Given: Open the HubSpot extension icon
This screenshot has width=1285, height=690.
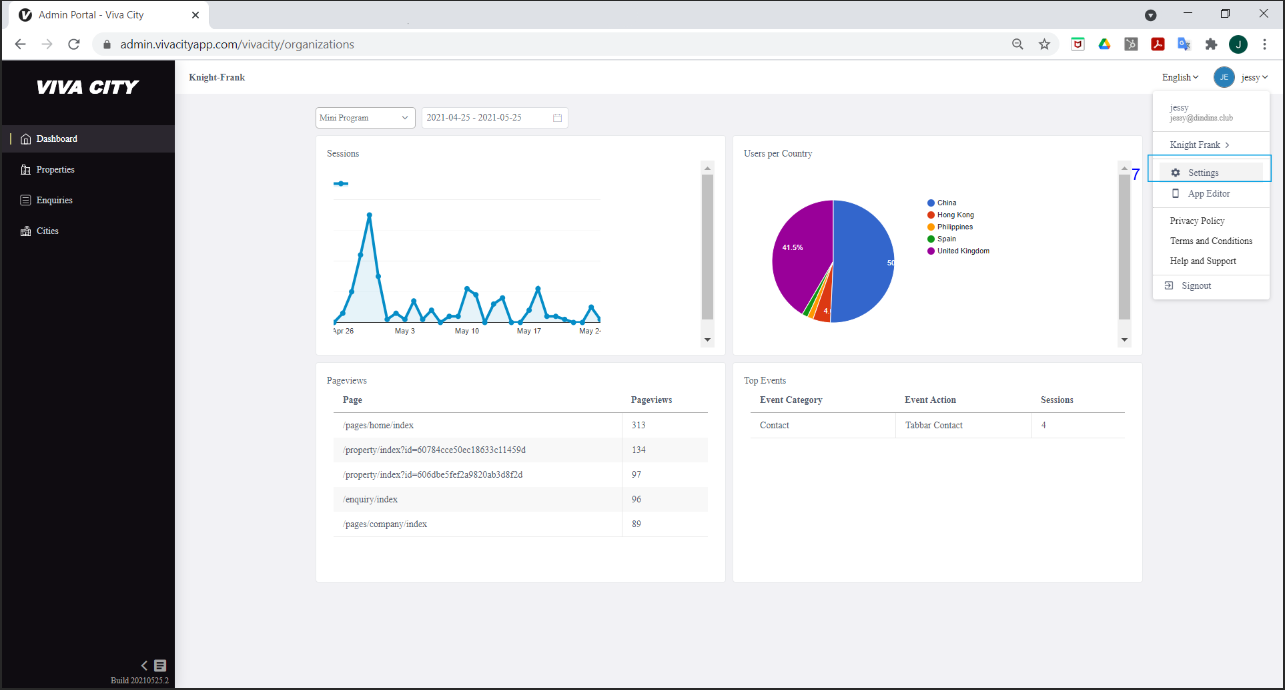Looking at the screenshot, I should pos(1131,44).
